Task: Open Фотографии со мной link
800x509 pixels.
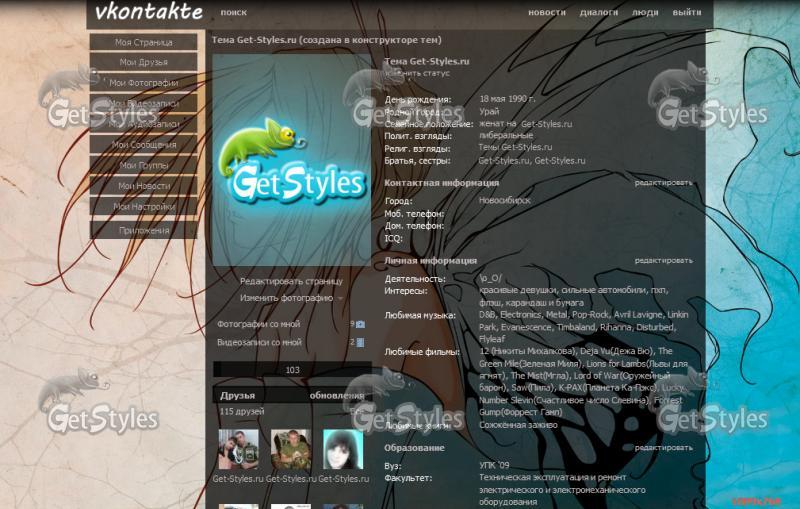Action: point(259,324)
